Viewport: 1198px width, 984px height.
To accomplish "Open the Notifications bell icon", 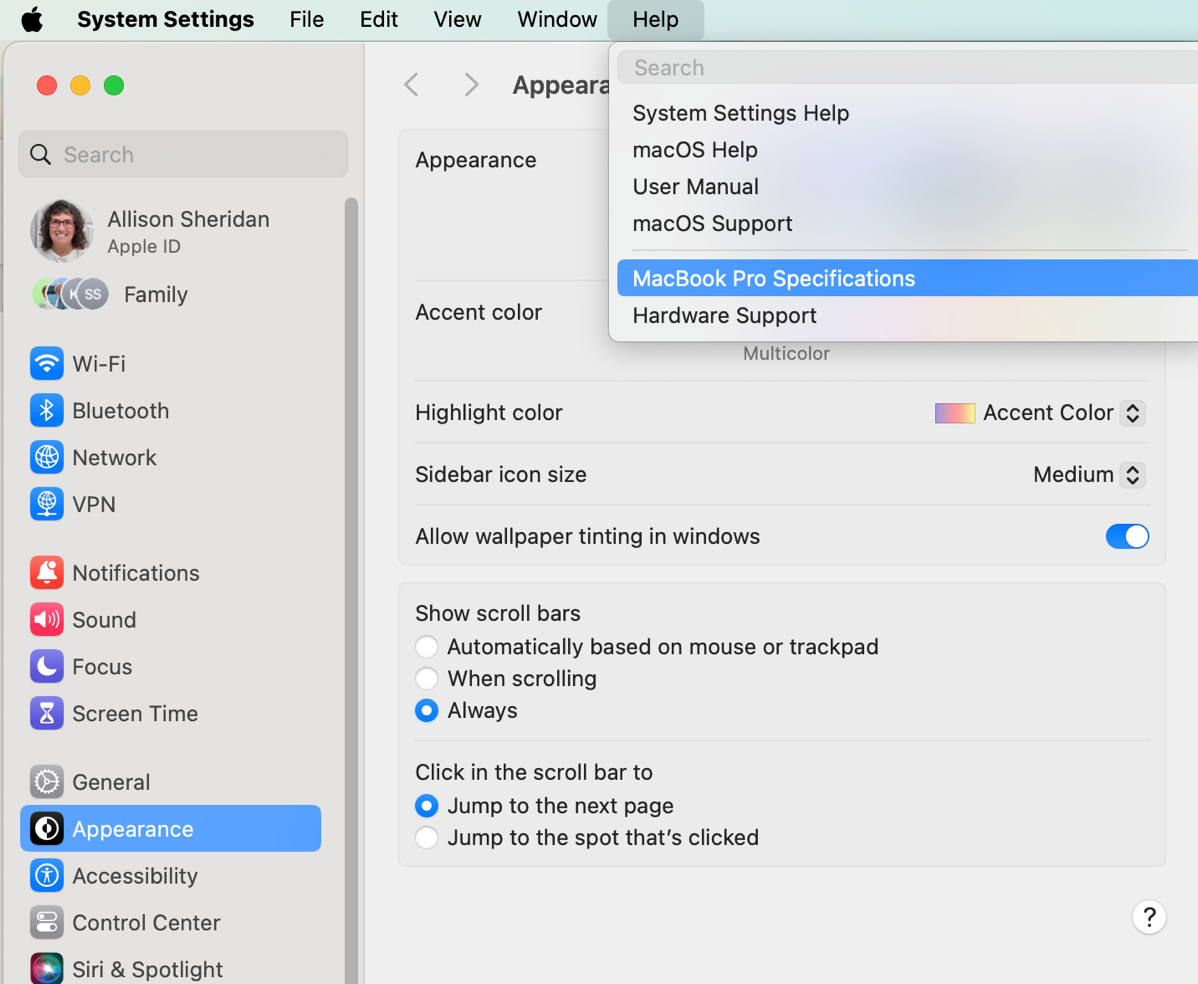I will click(47, 573).
